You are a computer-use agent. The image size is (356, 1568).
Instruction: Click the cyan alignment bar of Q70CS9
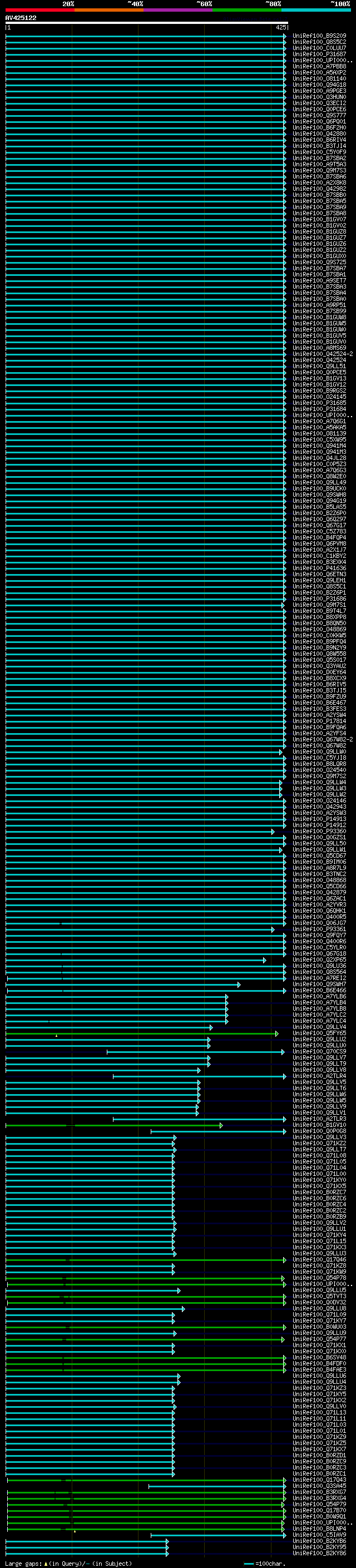[195, 1052]
